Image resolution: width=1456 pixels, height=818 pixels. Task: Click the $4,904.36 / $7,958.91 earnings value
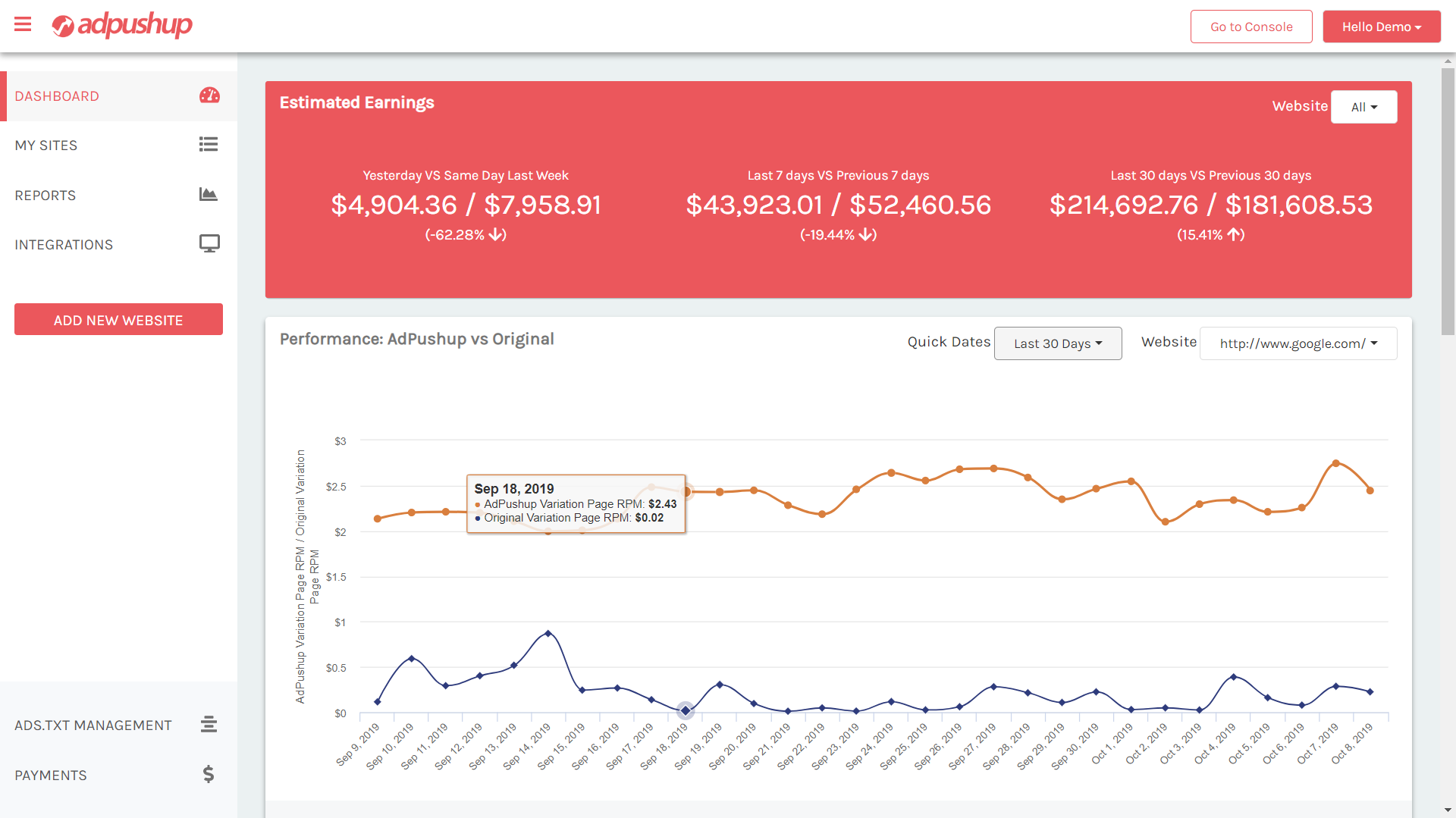pos(466,205)
